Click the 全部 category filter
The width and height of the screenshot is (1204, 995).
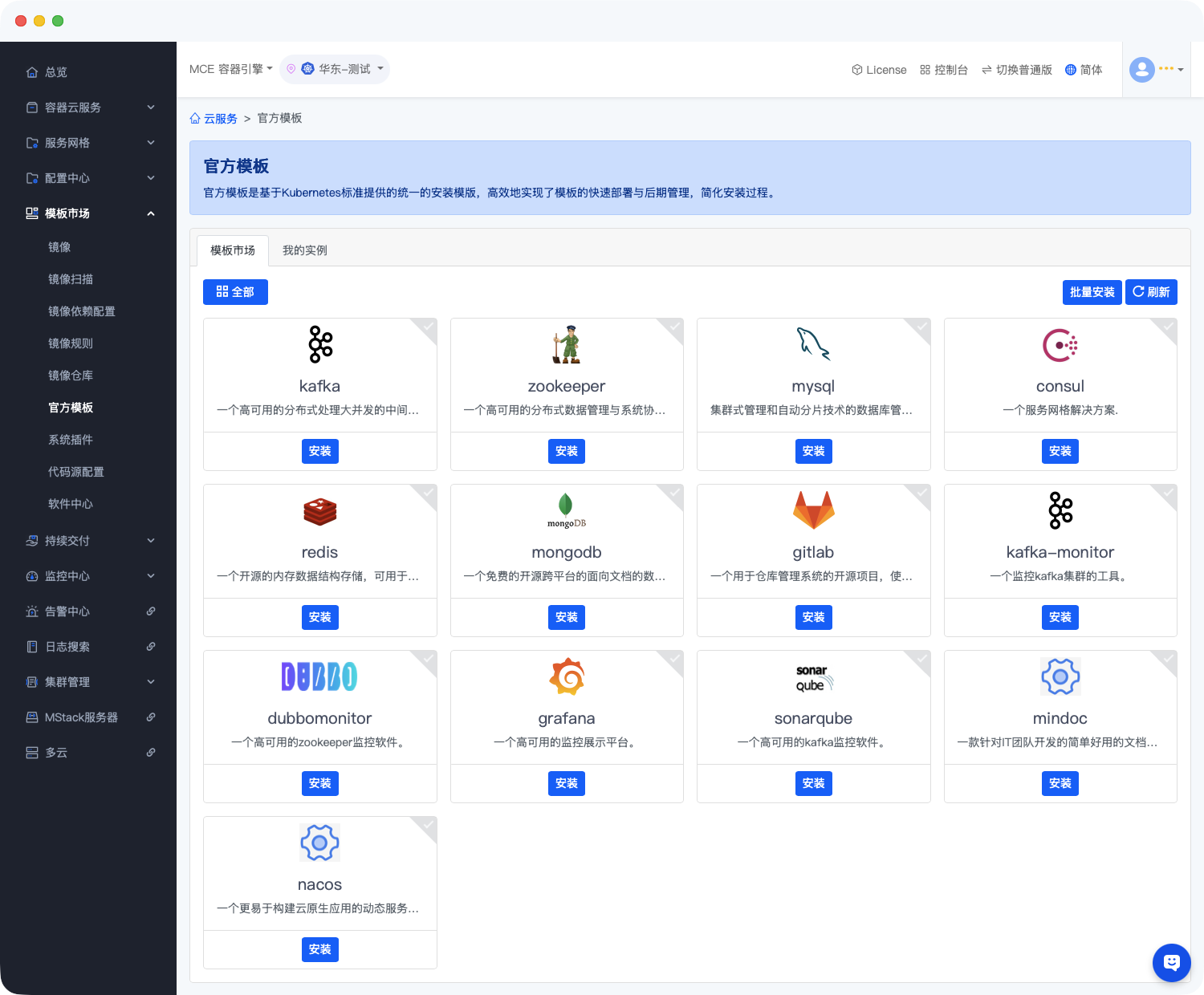235,292
